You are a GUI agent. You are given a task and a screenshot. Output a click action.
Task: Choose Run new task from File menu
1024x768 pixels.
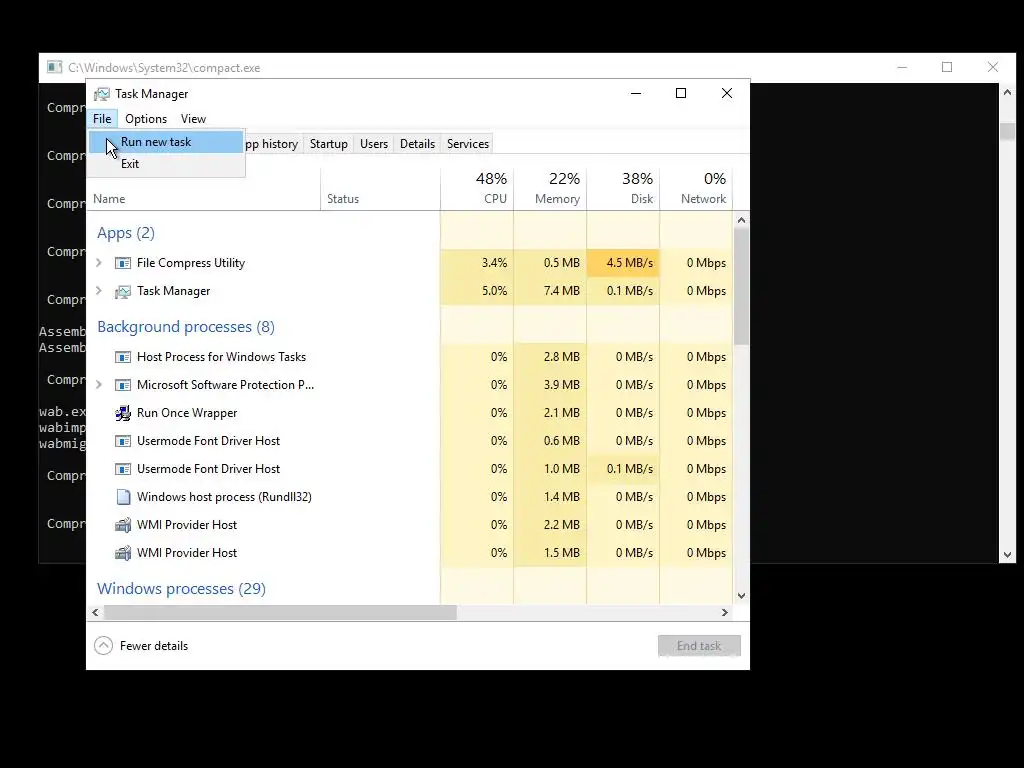tap(166, 142)
